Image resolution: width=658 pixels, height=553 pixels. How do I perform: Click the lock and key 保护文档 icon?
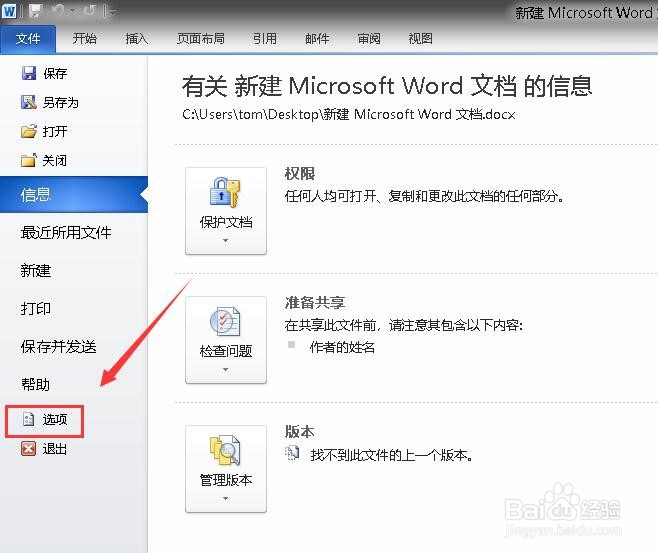tap(225, 192)
